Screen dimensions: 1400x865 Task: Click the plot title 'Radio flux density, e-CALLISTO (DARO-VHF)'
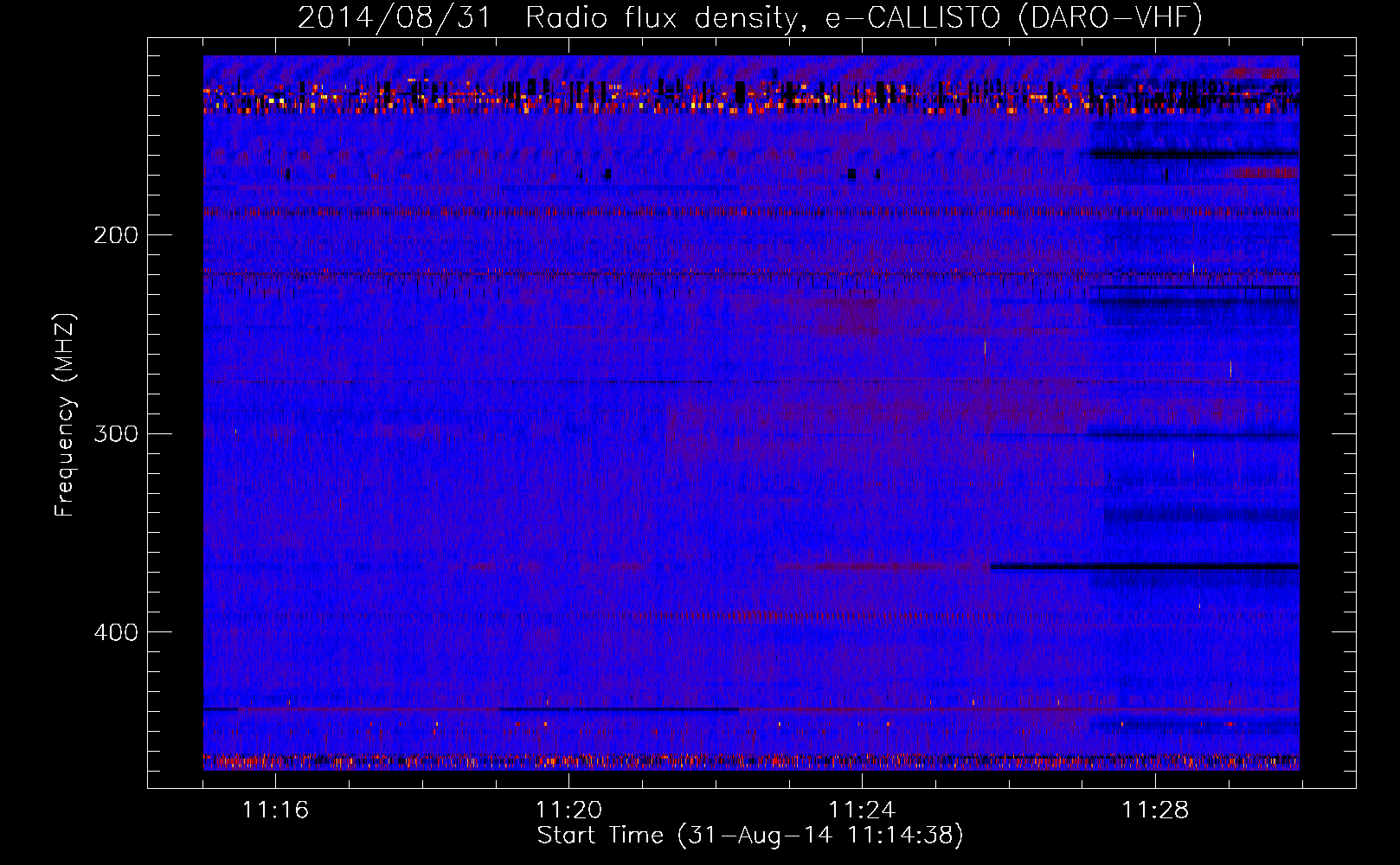[864, 17]
